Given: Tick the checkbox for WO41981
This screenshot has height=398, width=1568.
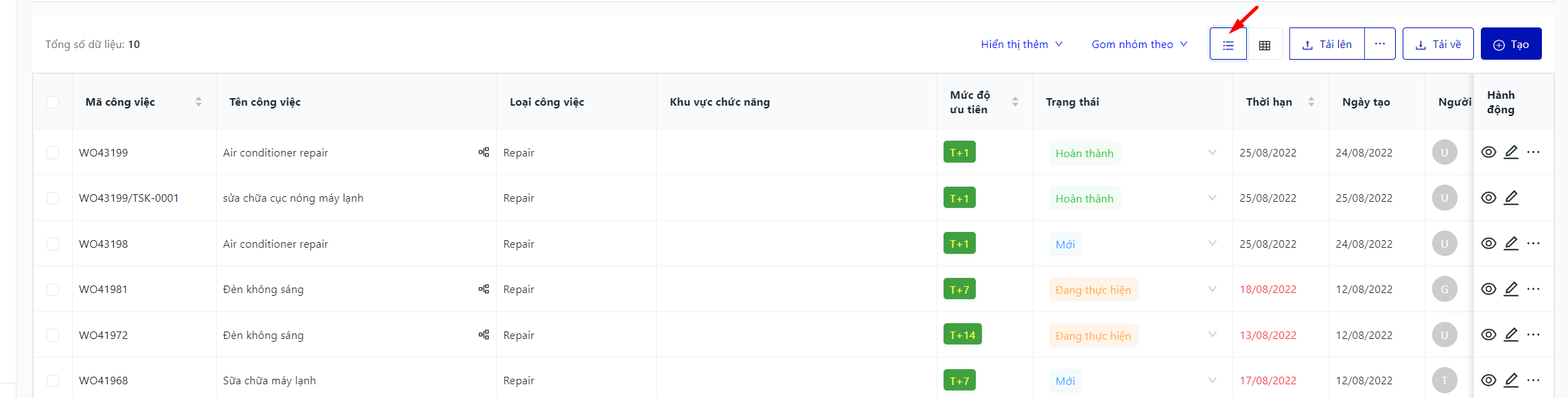Looking at the screenshot, I should (x=53, y=289).
